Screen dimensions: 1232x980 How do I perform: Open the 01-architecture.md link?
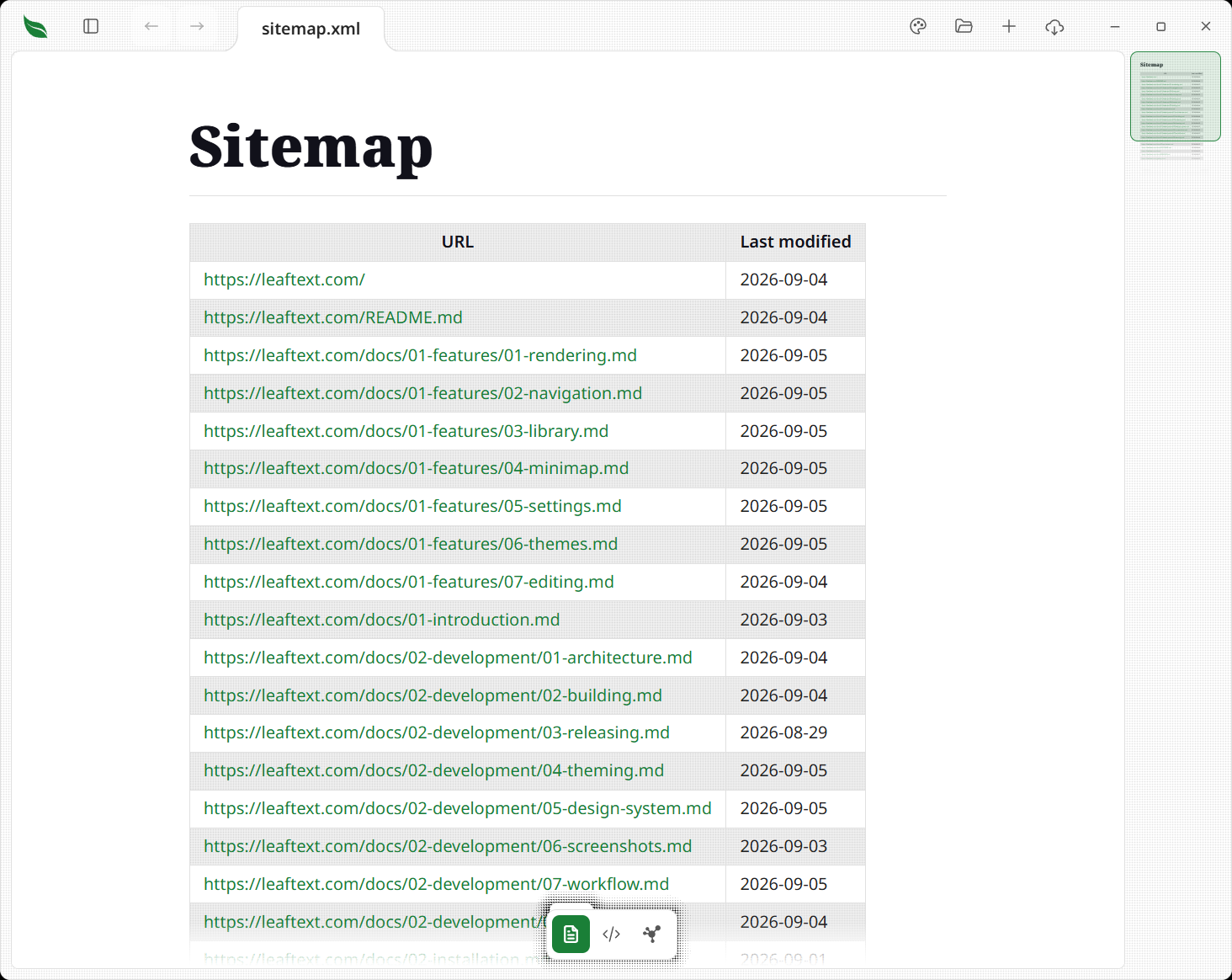(x=448, y=658)
